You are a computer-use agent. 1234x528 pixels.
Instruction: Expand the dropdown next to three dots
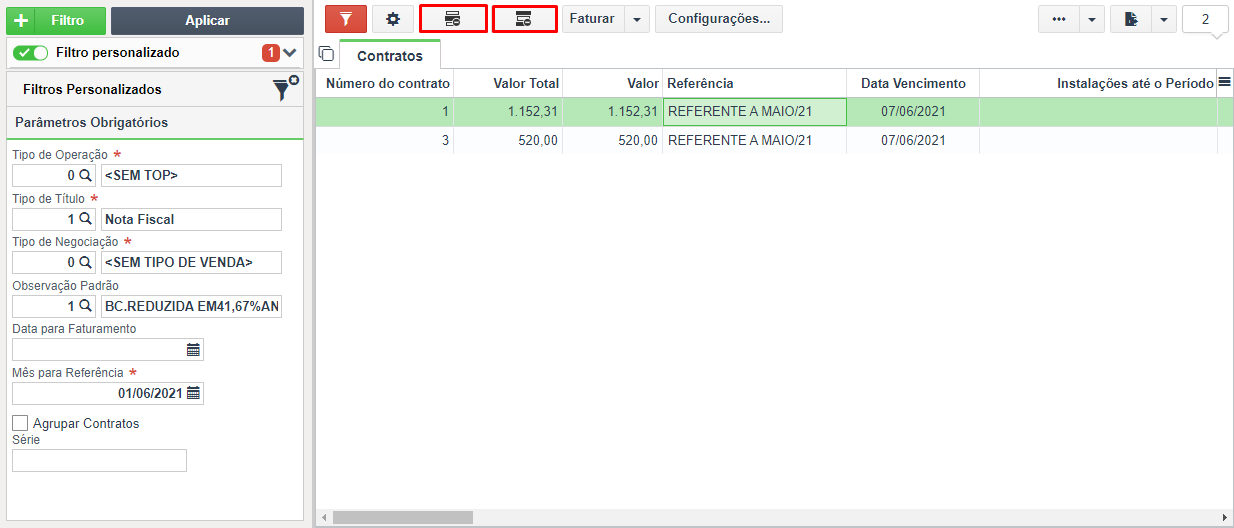(1092, 19)
